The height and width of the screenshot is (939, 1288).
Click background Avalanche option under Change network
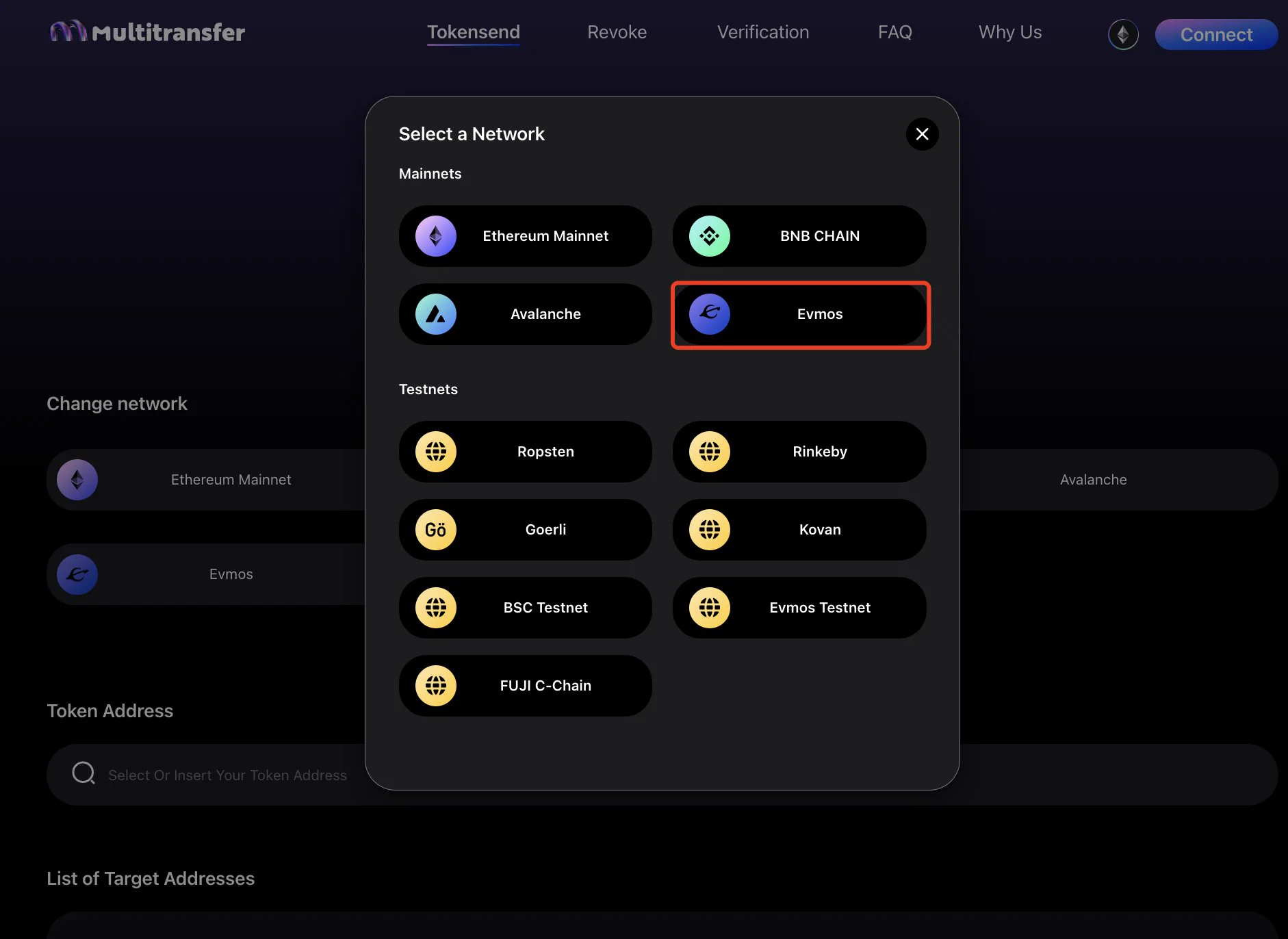point(1093,480)
